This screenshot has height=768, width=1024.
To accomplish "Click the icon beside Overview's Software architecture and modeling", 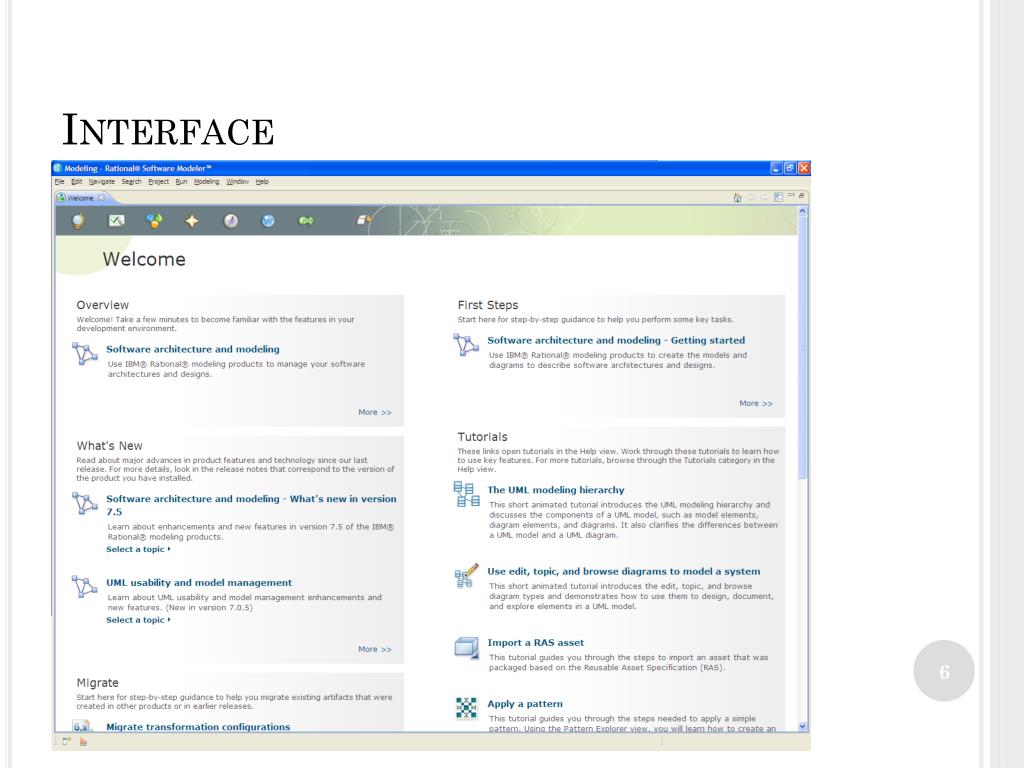I will tap(85, 353).
